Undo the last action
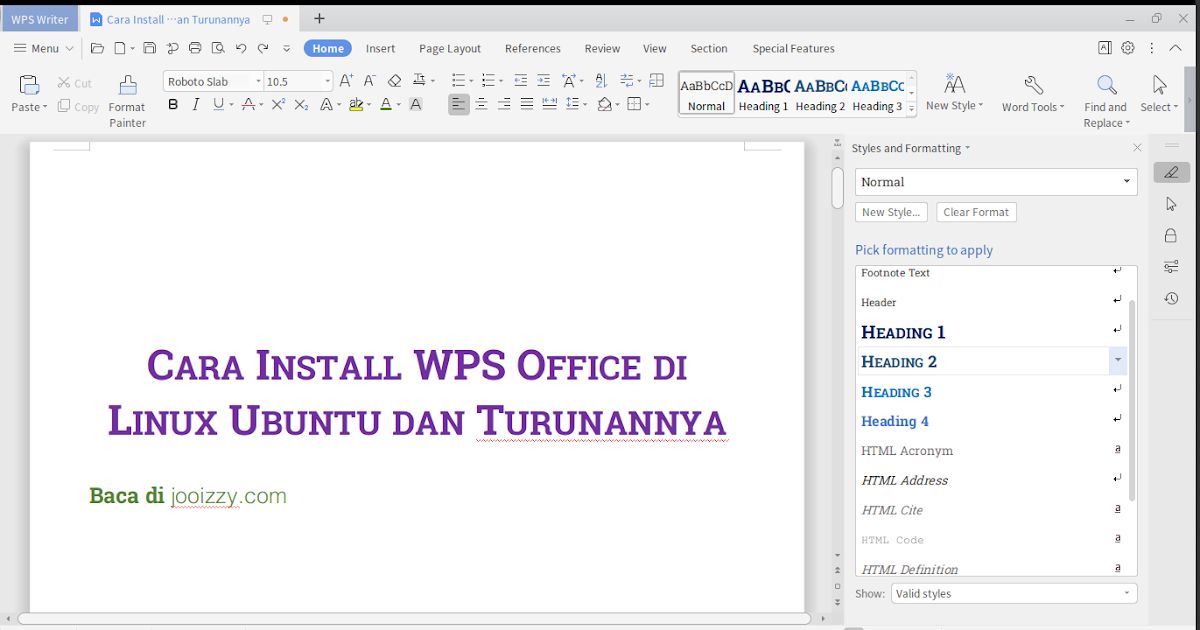Image resolution: width=1200 pixels, height=630 pixels. point(241,48)
